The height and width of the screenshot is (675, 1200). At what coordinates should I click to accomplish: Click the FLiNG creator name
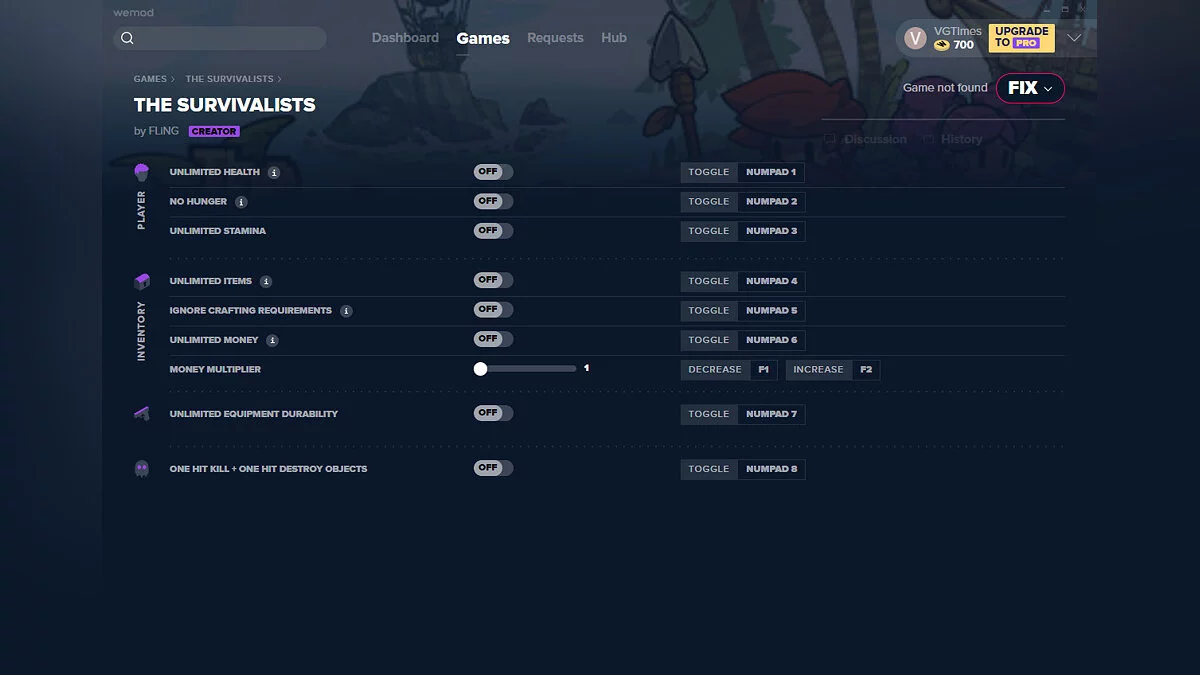164,131
